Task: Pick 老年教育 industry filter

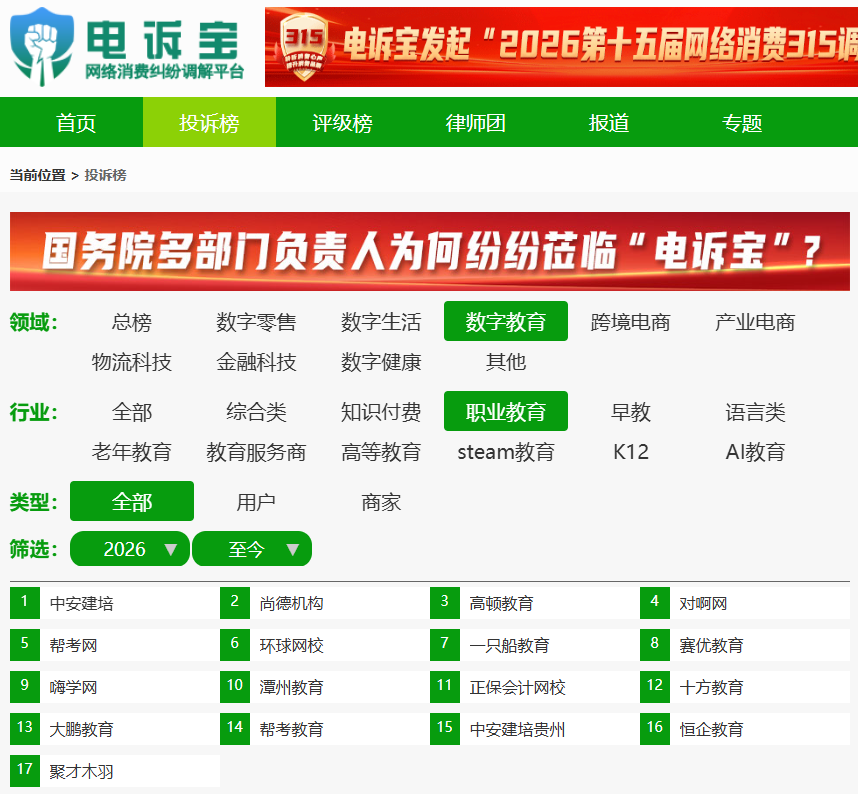Action: [x=132, y=452]
